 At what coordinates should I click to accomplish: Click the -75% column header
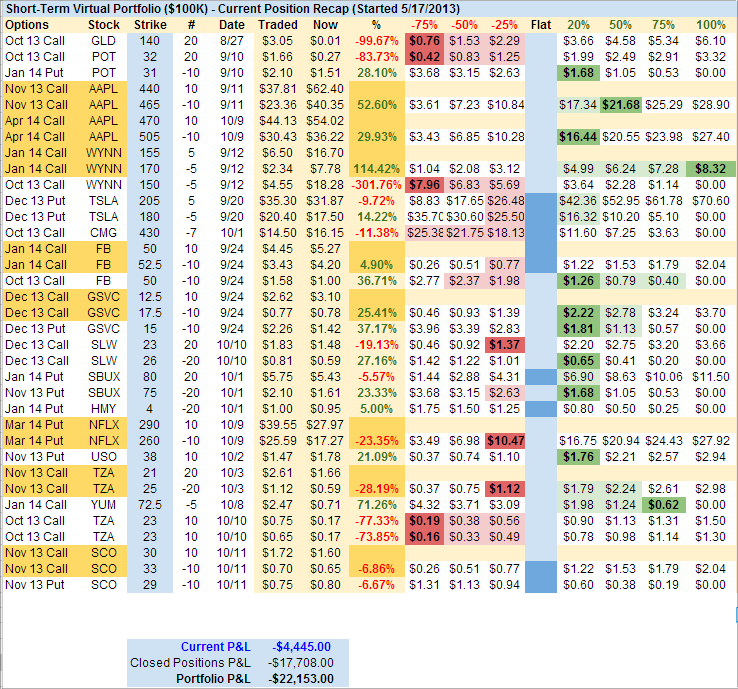[x=425, y=23]
